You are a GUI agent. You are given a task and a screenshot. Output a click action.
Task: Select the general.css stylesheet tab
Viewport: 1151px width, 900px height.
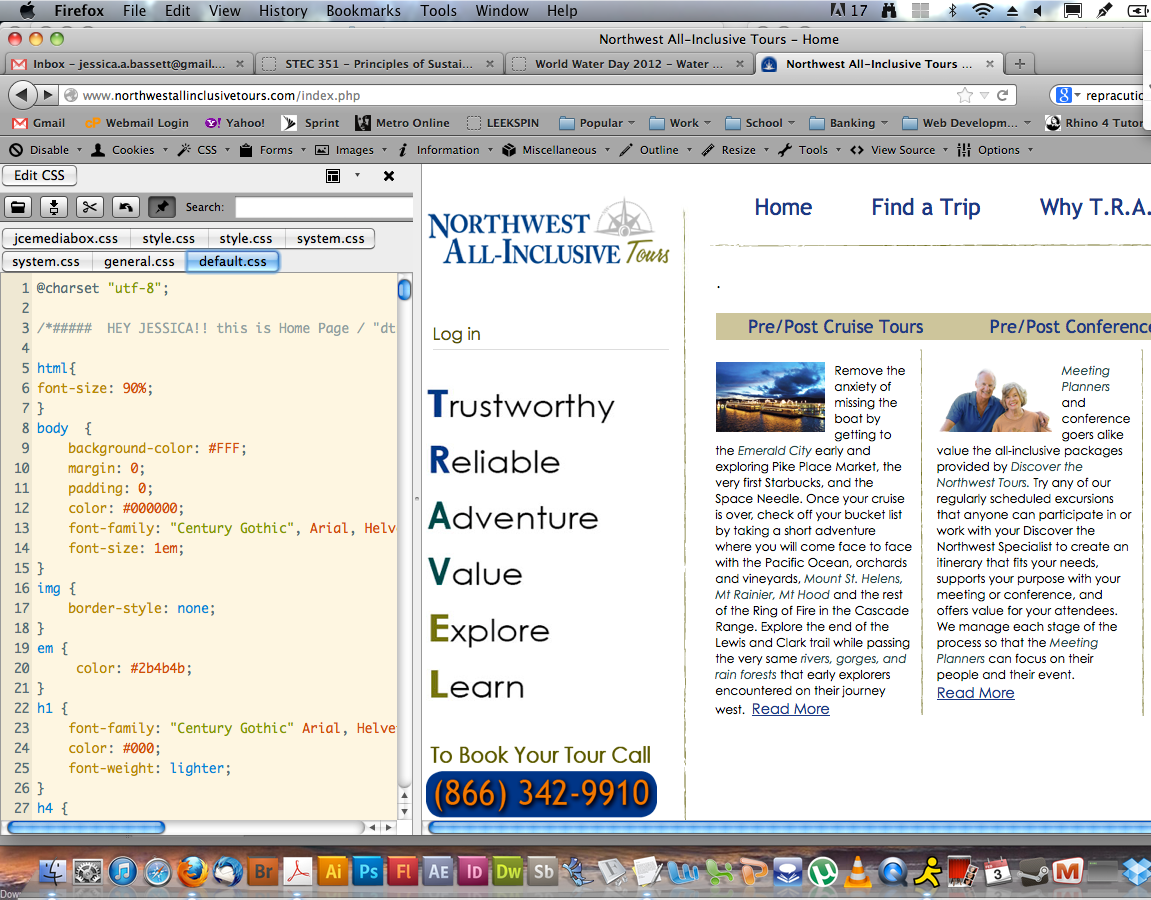pyautogui.click(x=139, y=261)
